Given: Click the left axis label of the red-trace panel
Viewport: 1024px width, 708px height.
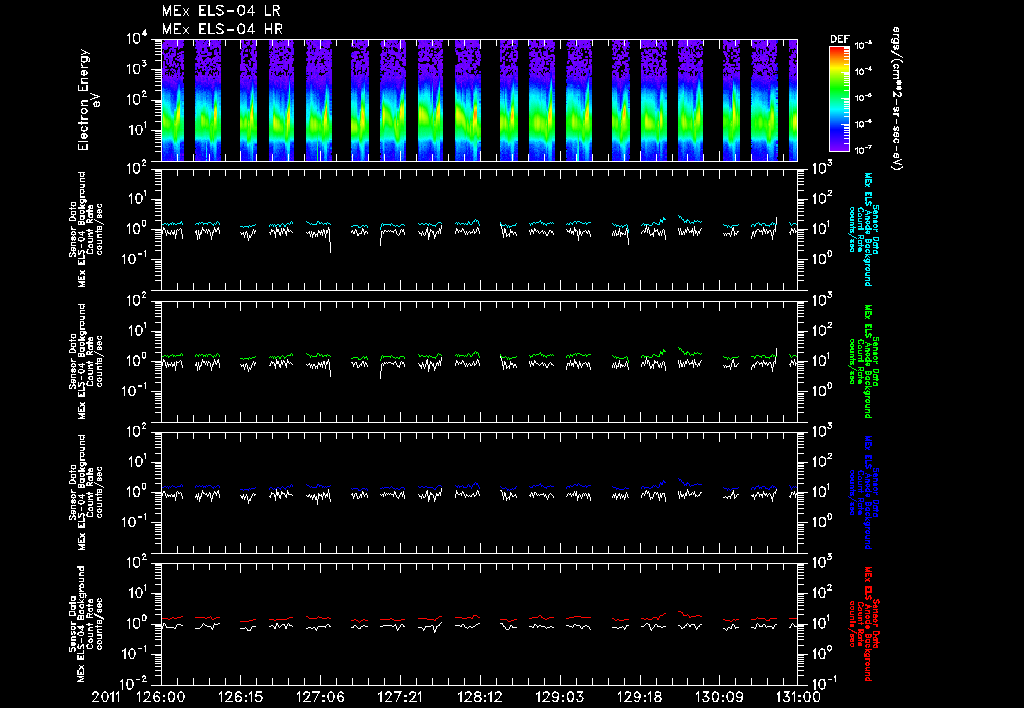Looking at the screenshot, I should (86, 624).
